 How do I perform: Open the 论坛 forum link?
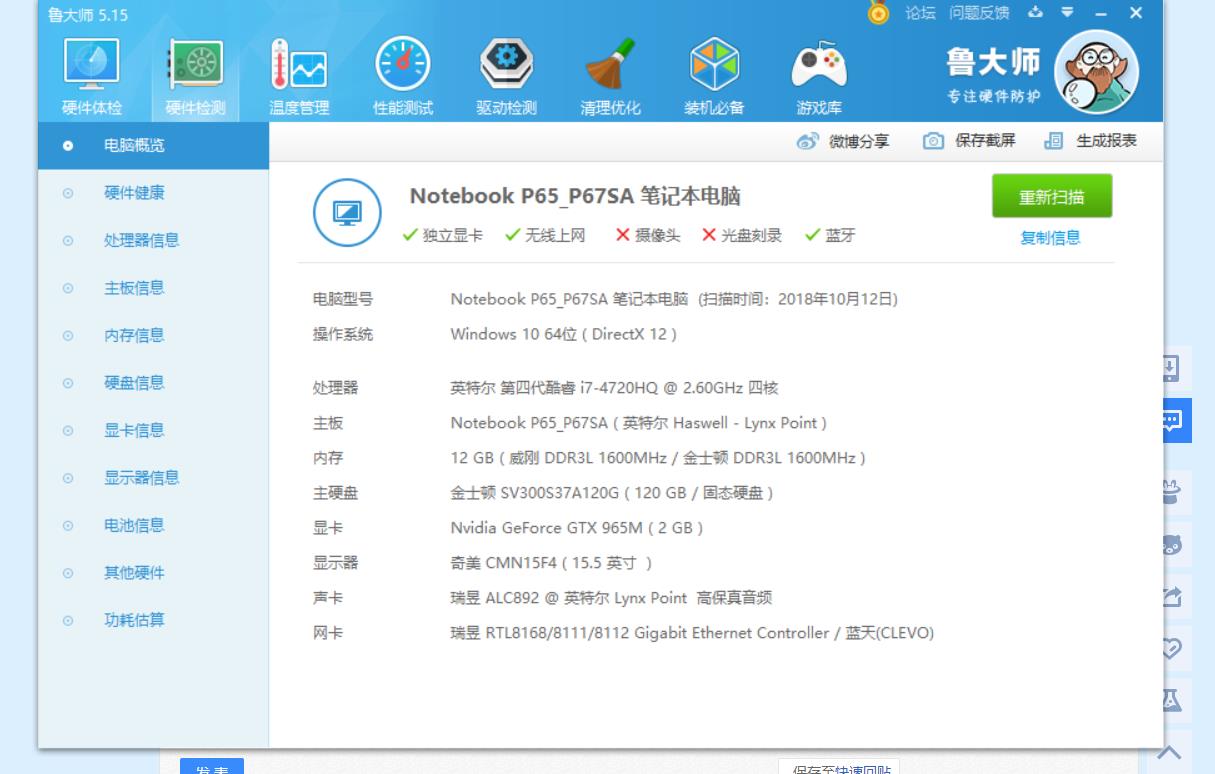coord(920,13)
